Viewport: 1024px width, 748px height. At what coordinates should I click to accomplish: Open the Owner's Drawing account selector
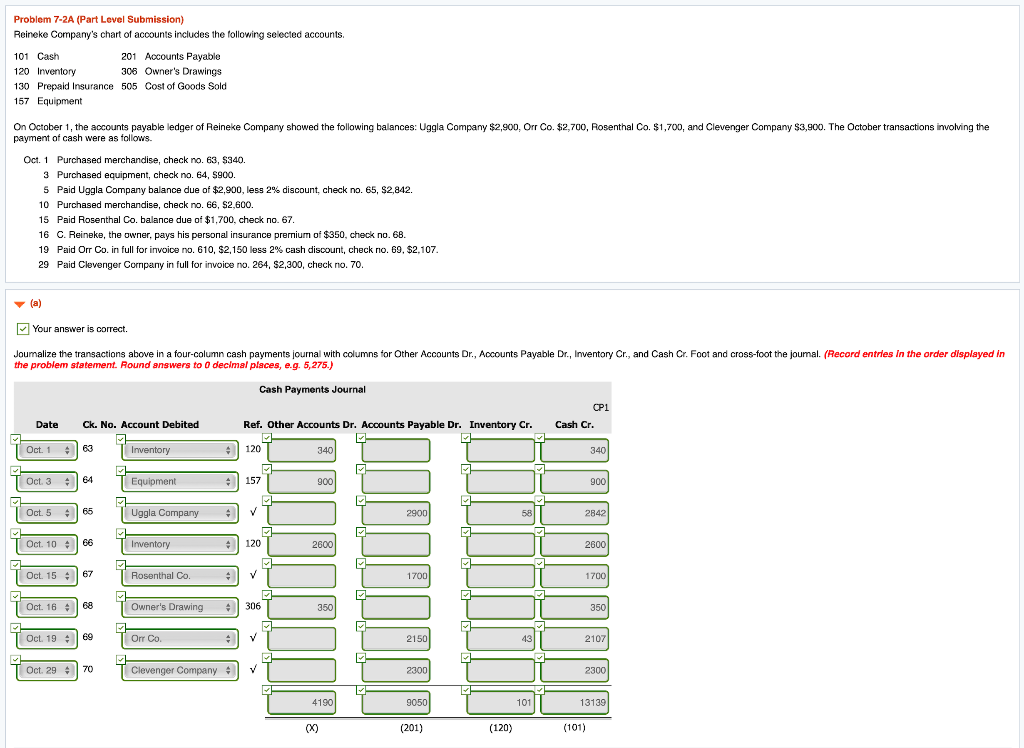point(178,606)
